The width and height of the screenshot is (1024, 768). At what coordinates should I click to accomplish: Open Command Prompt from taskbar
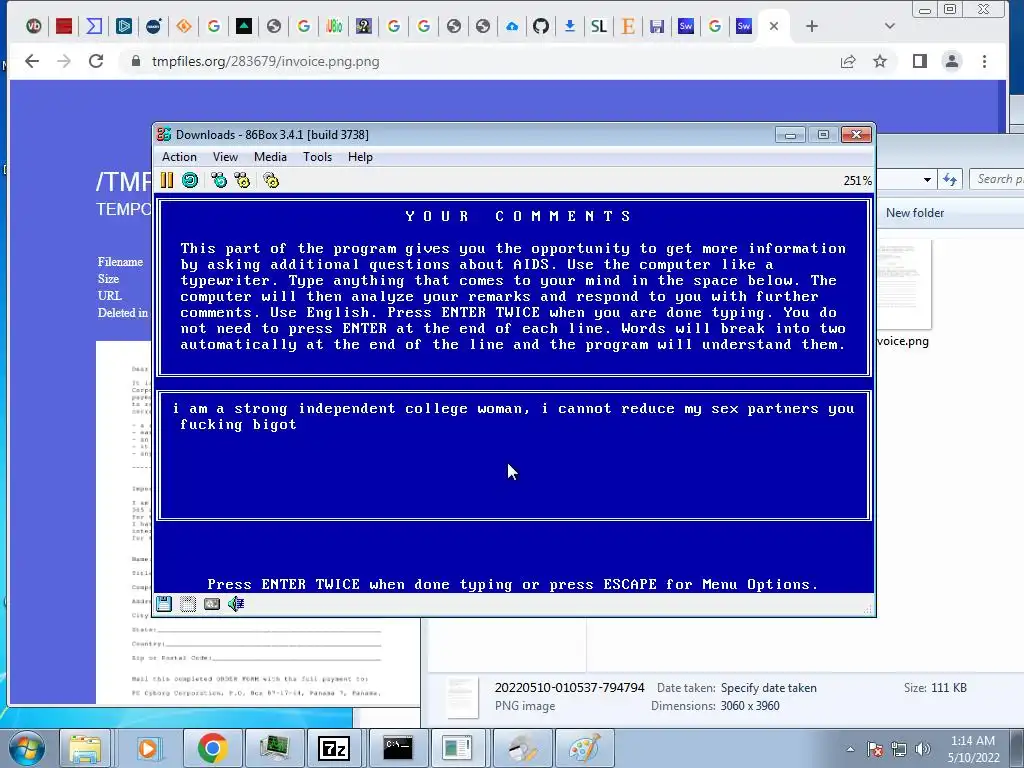pyautogui.click(x=397, y=748)
